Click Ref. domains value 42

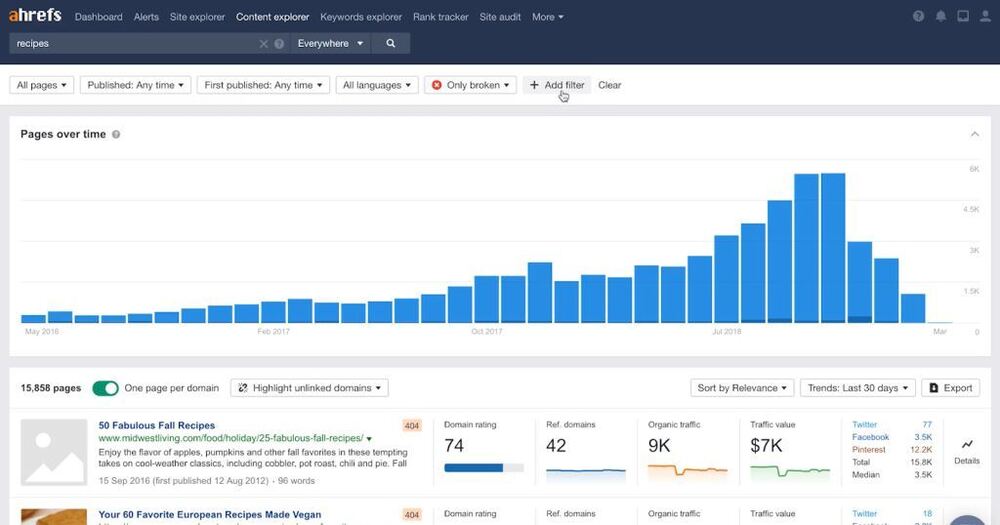coord(556,445)
